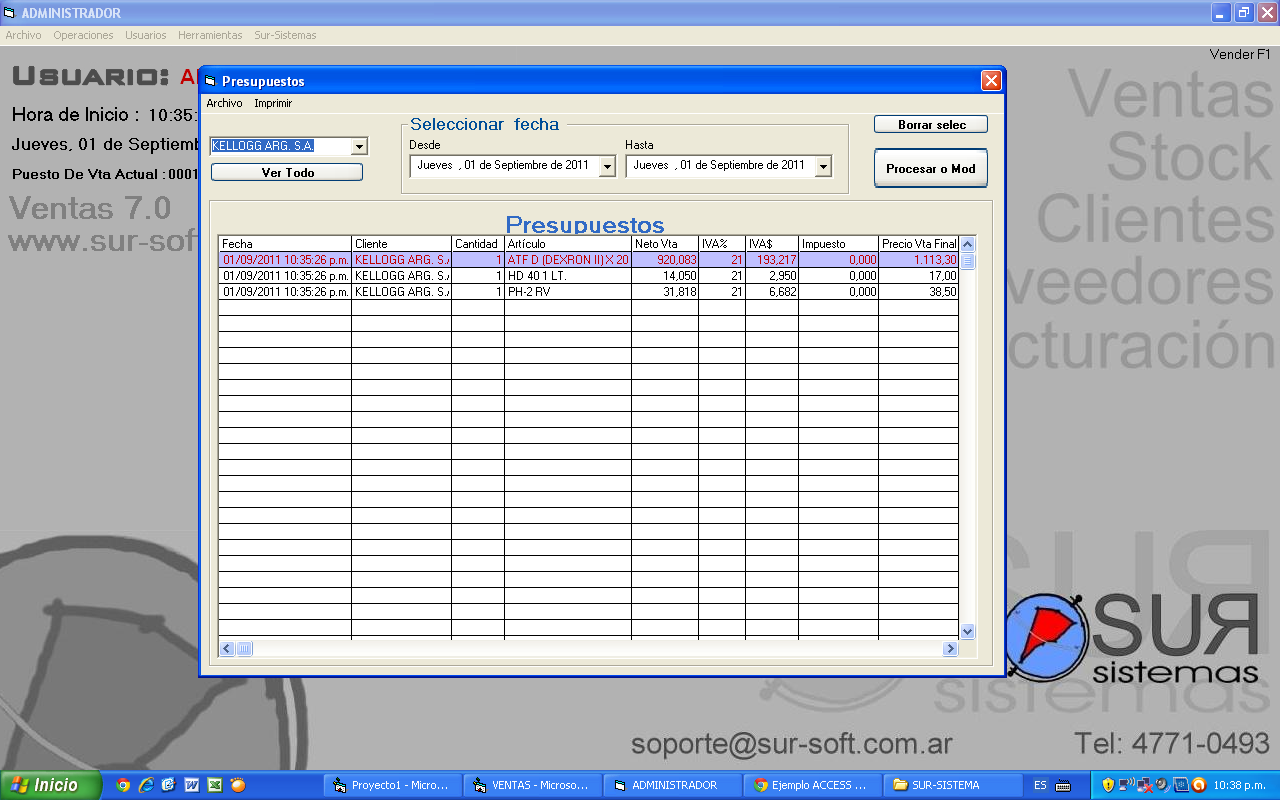Open Archivo menu in ADMINISTRADOR window
The width and height of the screenshot is (1280, 800).
pyautogui.click(x=23, y=35)
